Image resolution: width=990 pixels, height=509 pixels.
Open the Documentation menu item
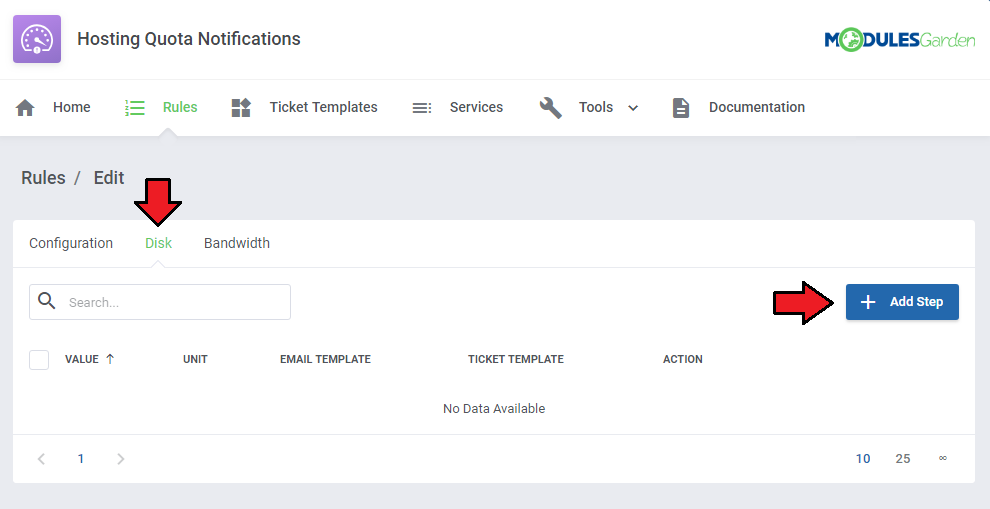[x=756, y=107]
